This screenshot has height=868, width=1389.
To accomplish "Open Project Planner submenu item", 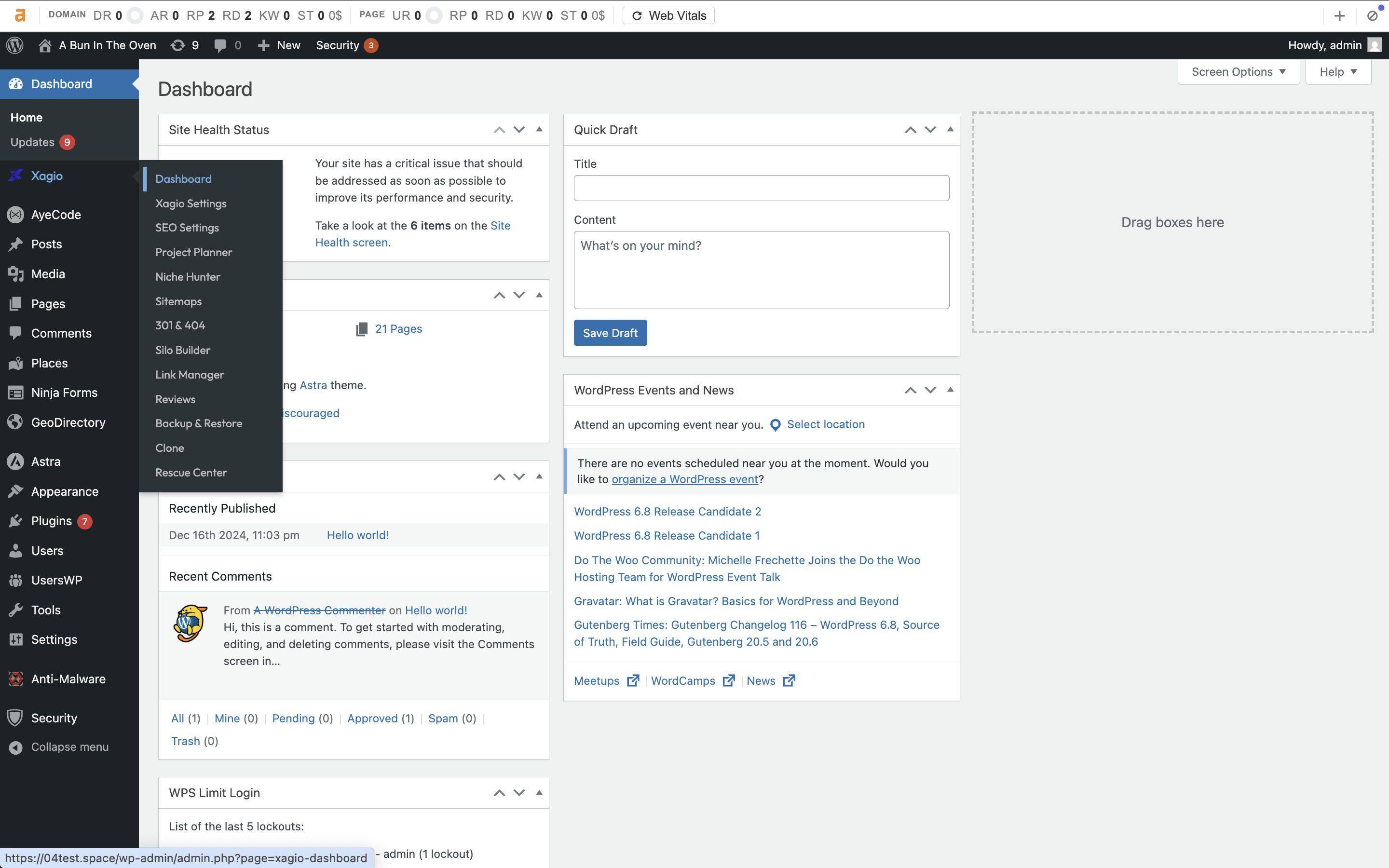I will [x=193, y=252].
